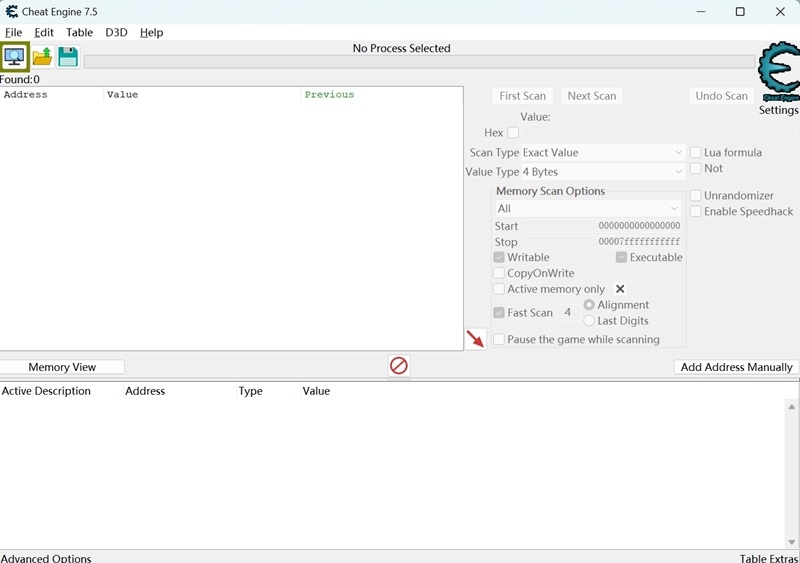The image size is (800, 563).
Task: Open the D3D menu
Action: pos(116,32)
